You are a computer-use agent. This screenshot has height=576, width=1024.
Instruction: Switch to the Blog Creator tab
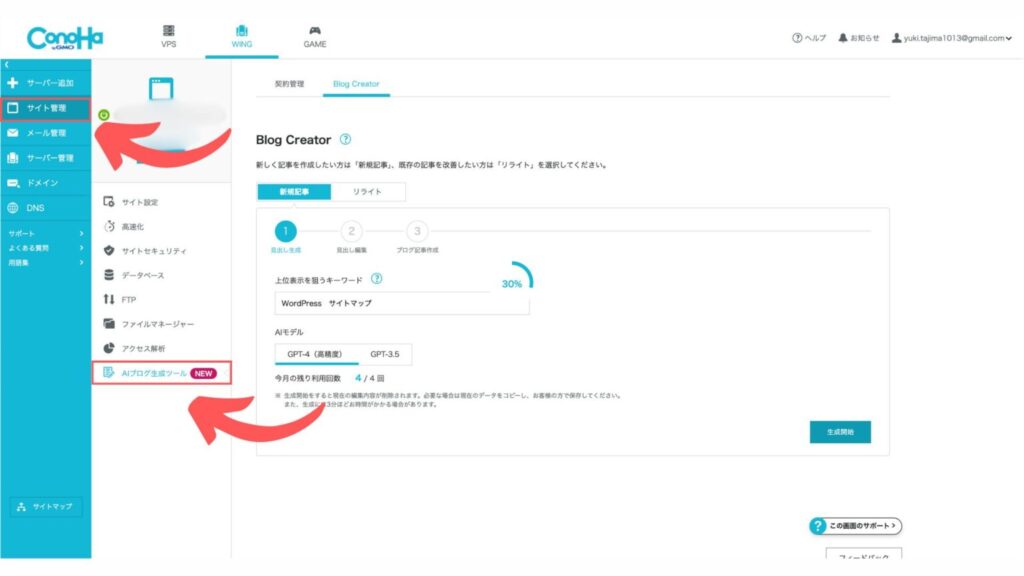pos(356,84)
